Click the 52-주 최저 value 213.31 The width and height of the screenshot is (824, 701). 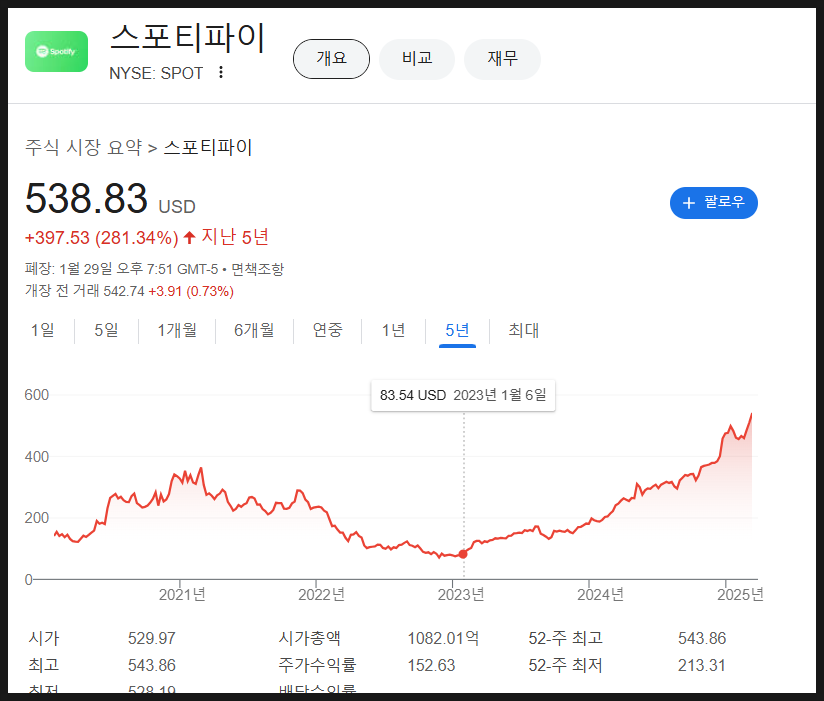[x=702, y=665]
